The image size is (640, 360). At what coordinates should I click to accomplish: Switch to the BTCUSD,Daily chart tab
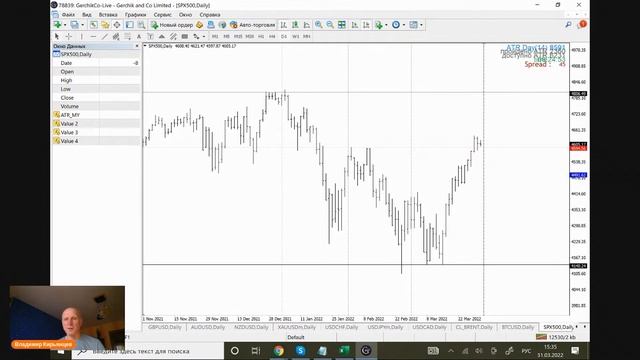coord(518,327)
